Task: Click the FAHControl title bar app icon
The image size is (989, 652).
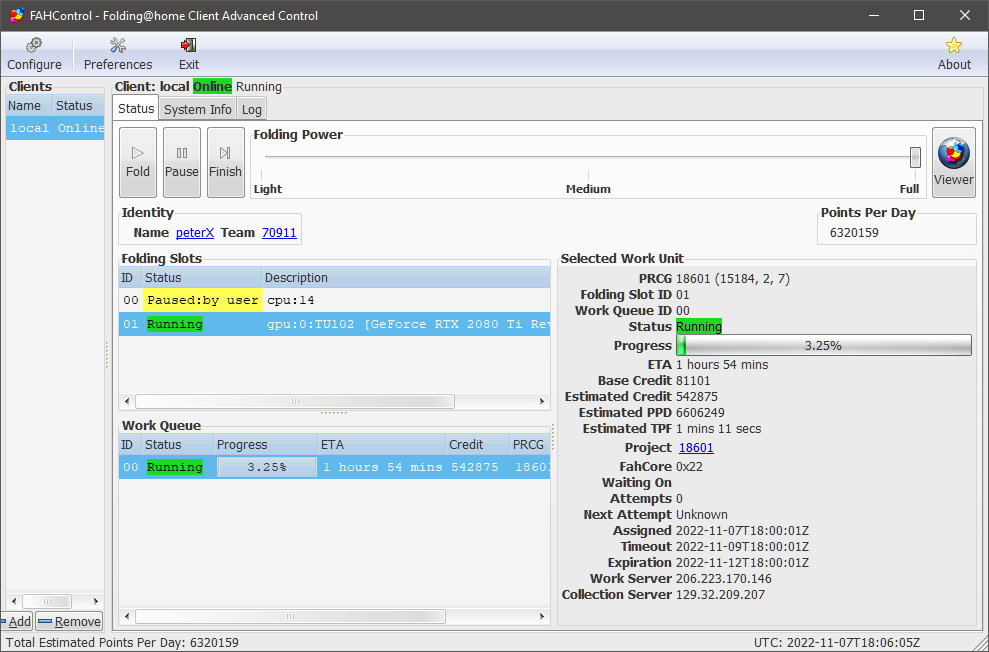Action: pos(17,15)
